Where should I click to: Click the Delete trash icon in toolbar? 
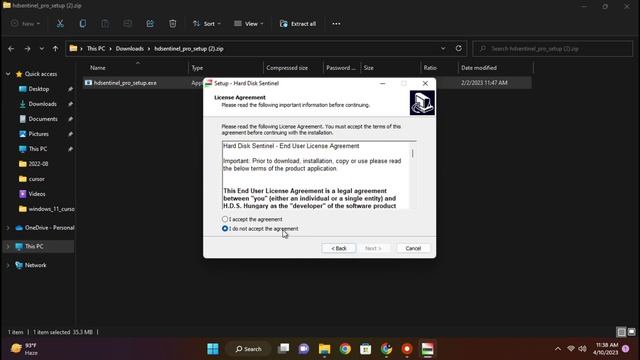[x=173, y=24]
